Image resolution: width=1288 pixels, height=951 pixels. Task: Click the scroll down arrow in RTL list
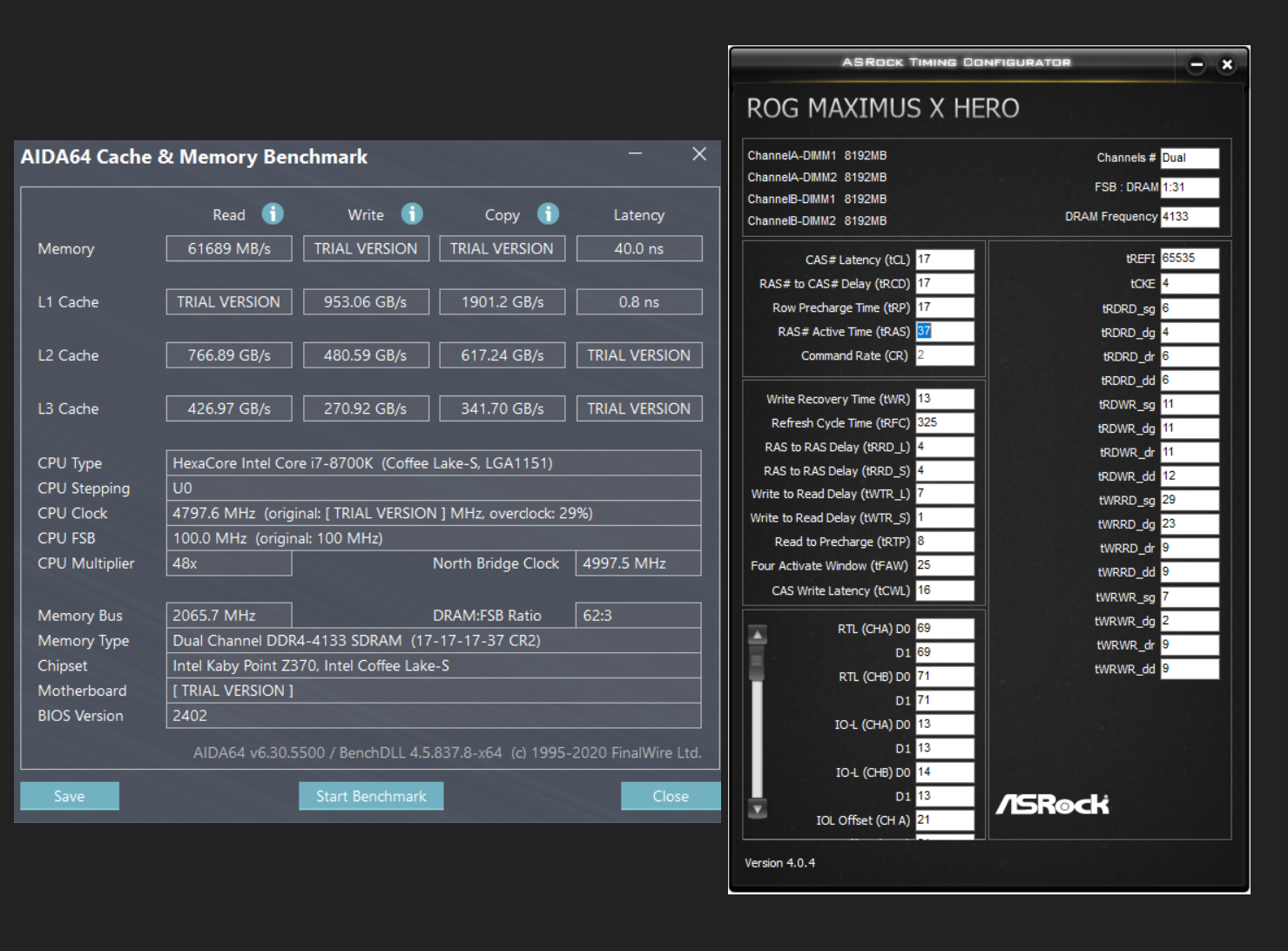[758, 809]
